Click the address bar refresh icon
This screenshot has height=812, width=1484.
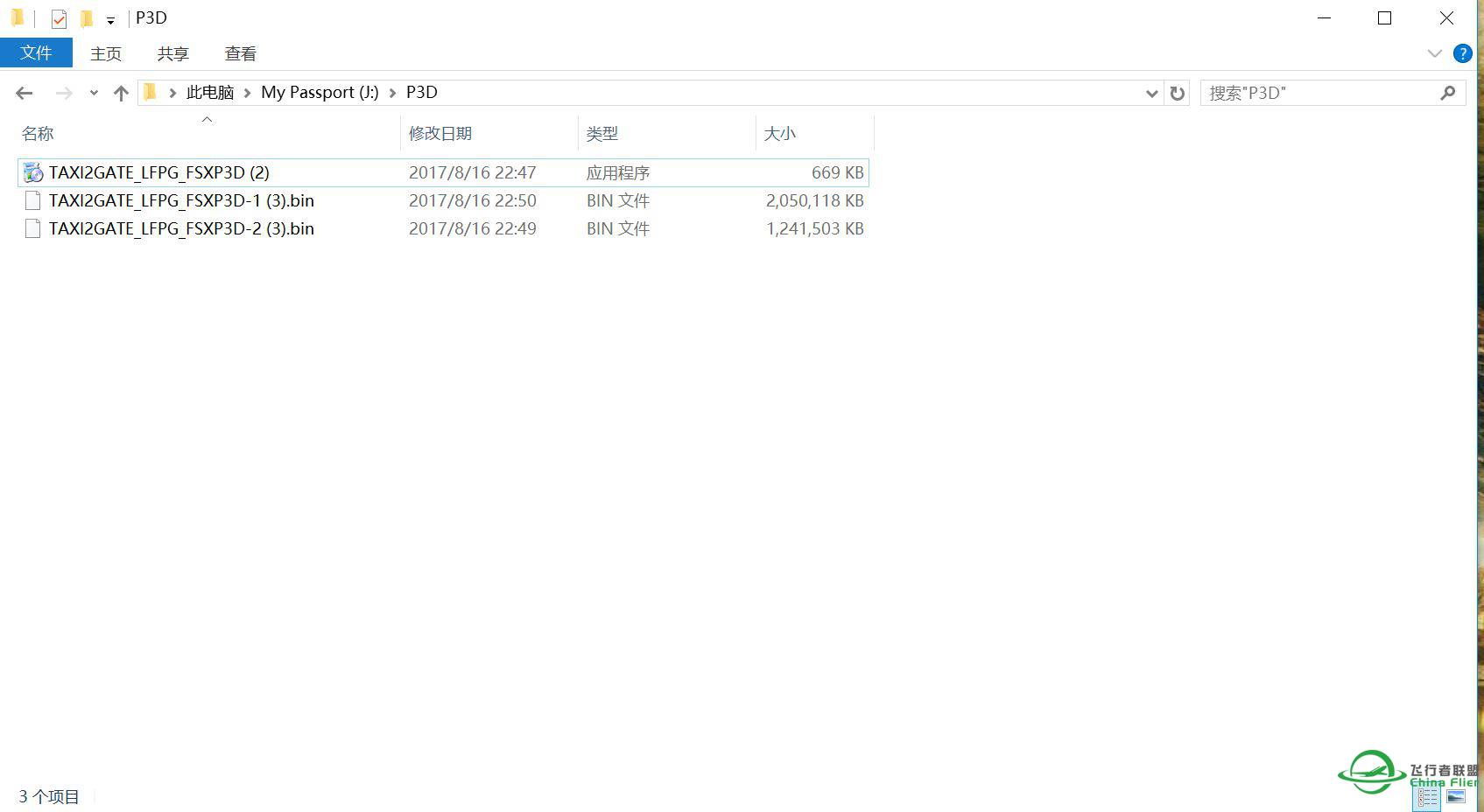[x=1177, y=92]
